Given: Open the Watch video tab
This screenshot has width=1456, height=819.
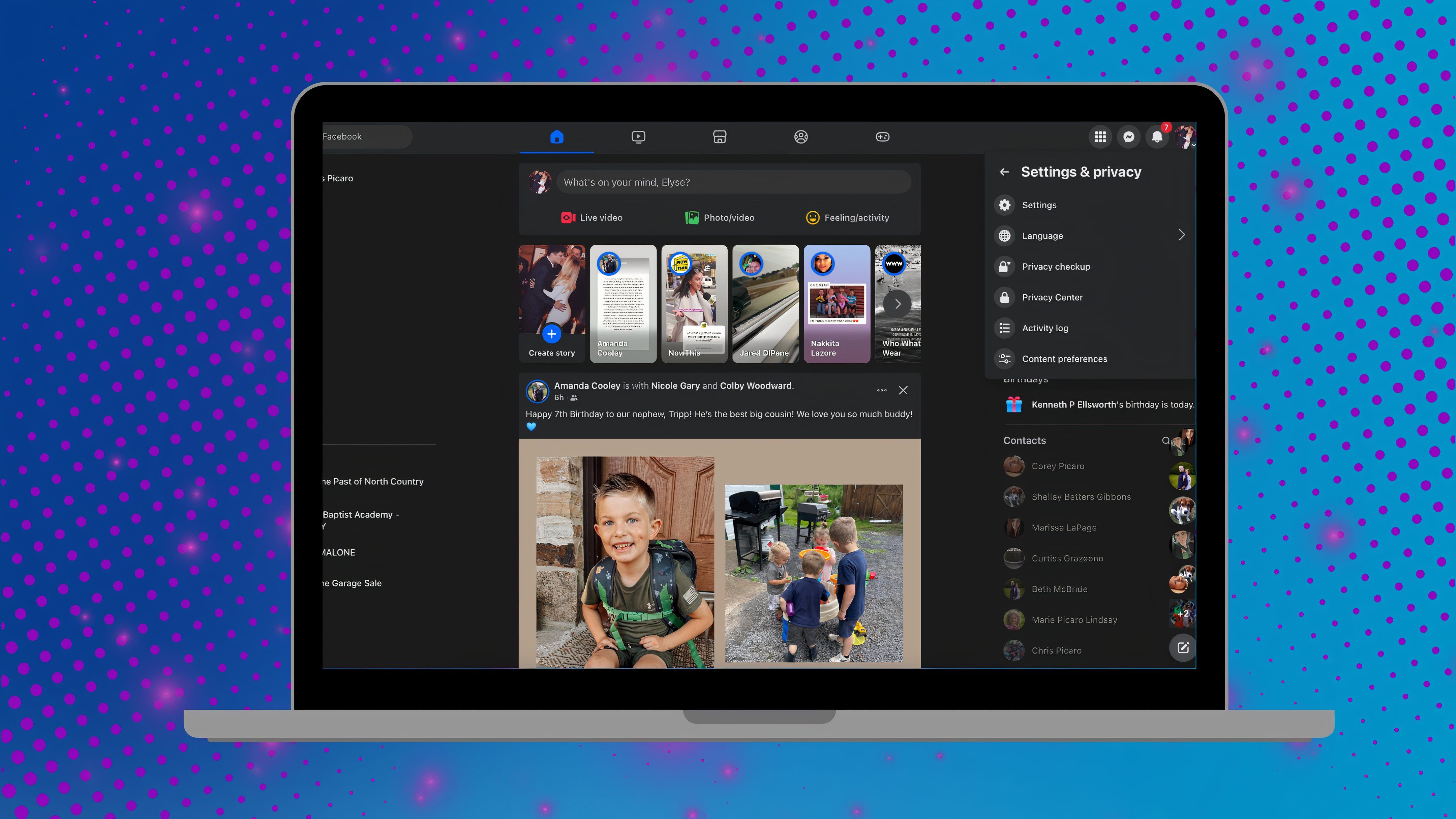Looking at the screenshot, I should point(638,137).
